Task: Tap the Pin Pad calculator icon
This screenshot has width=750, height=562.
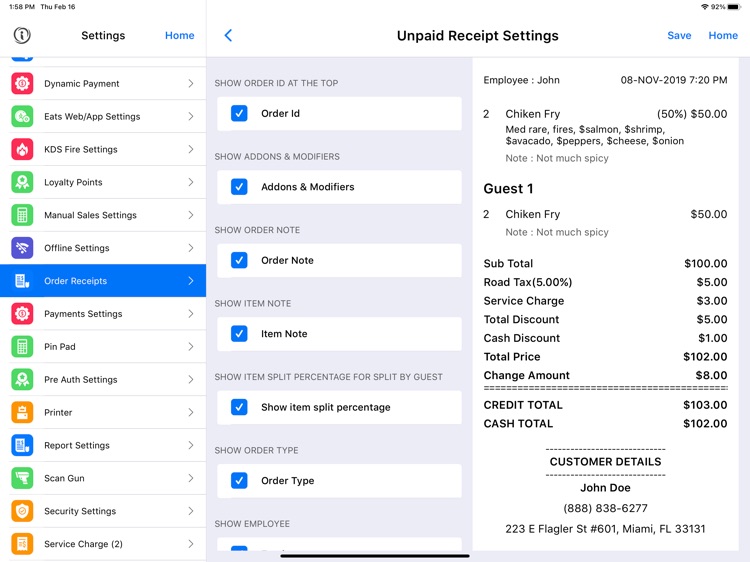Action: pyautogui.click(x=22, y=346)
